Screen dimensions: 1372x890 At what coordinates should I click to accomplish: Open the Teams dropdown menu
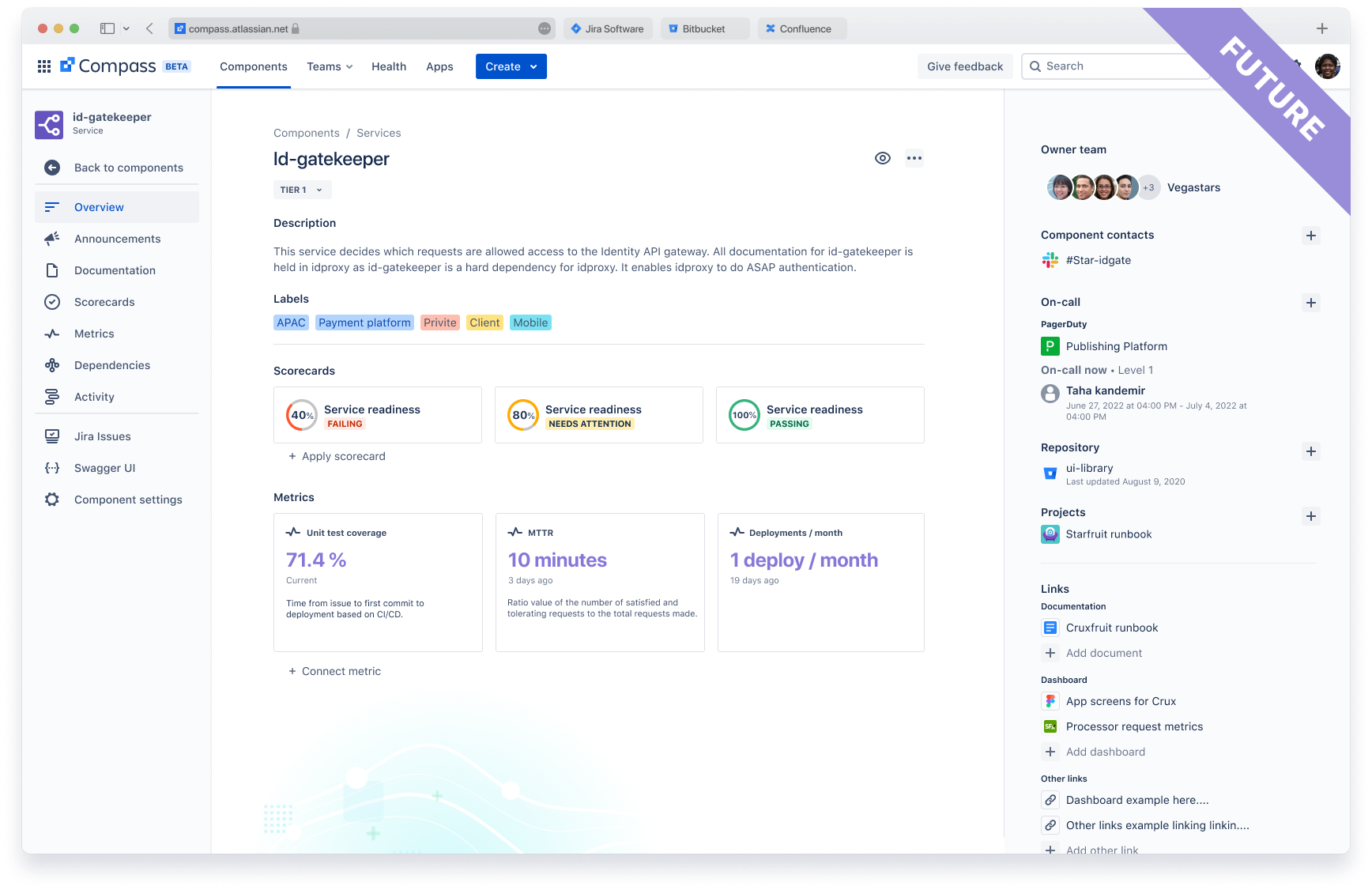330,66
